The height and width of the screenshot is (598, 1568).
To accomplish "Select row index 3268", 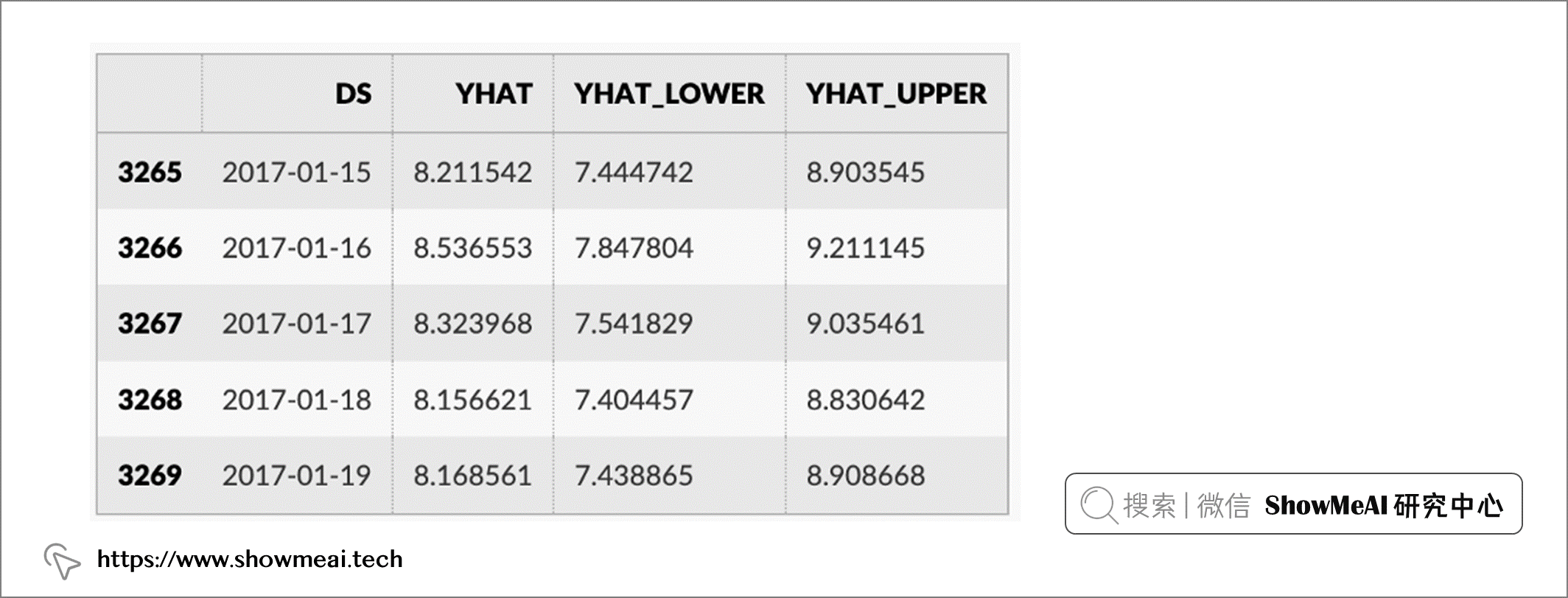I will click(150, 400).
